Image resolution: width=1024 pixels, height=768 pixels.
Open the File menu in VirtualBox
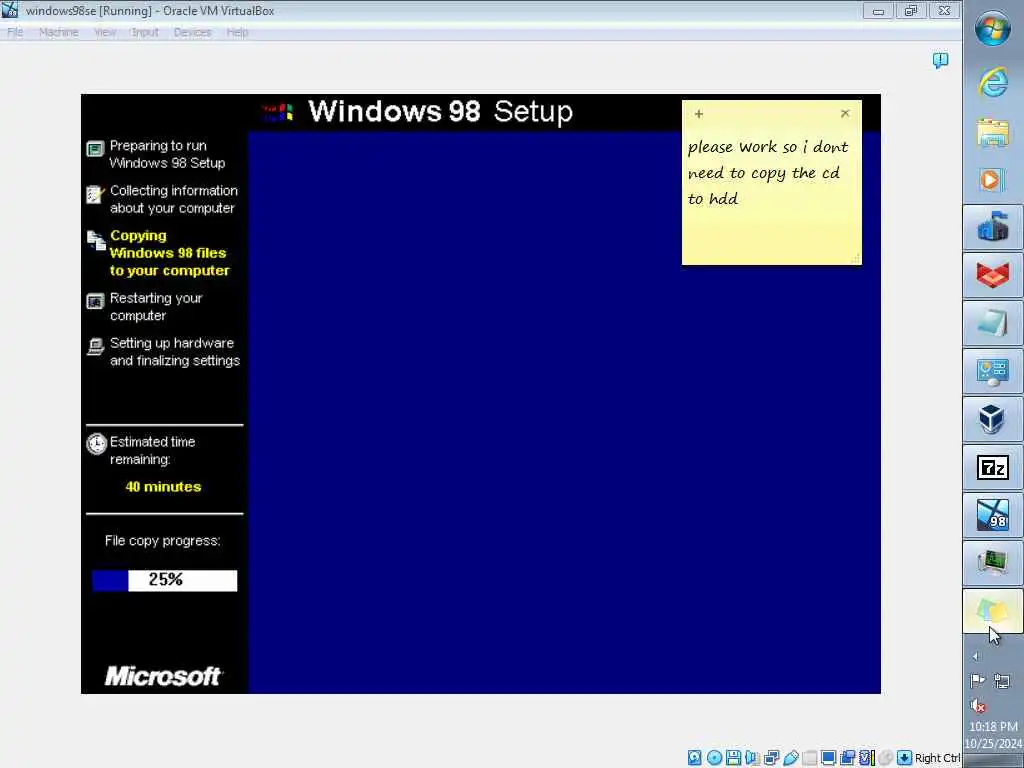coord(14,32)
